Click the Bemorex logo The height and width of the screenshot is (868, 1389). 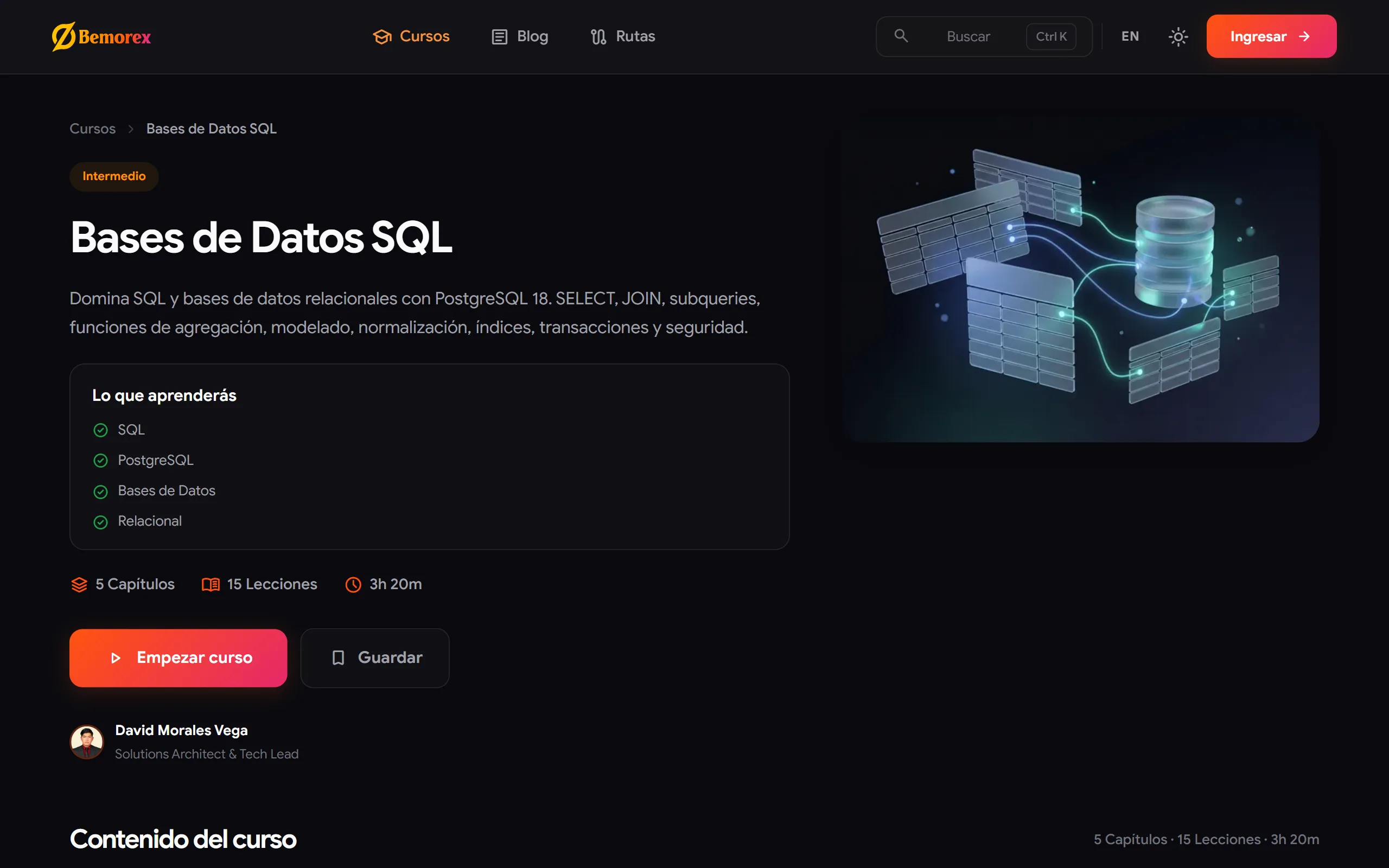tap(101, 37)
